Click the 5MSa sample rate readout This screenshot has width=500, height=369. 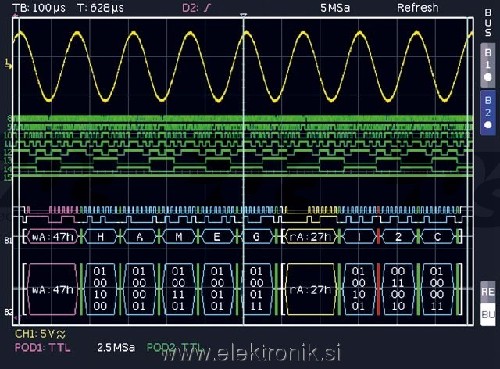tap(335, 8)
